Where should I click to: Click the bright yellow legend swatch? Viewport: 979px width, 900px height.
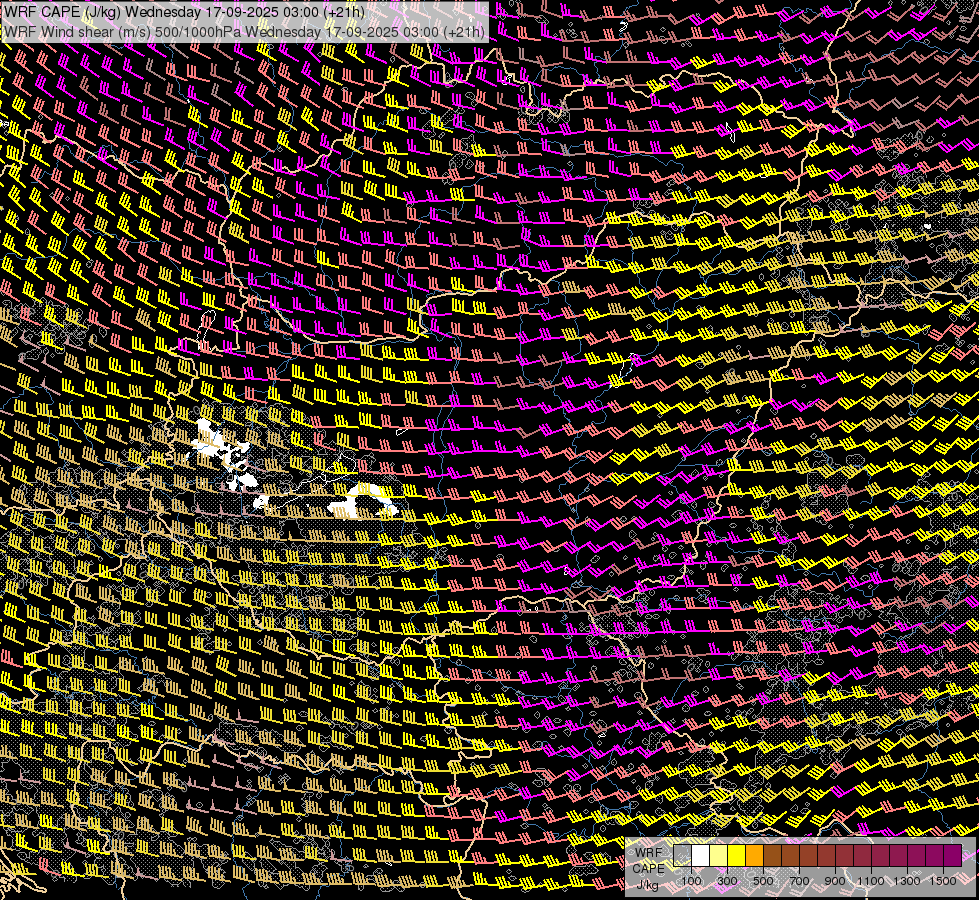click(737, 856)
